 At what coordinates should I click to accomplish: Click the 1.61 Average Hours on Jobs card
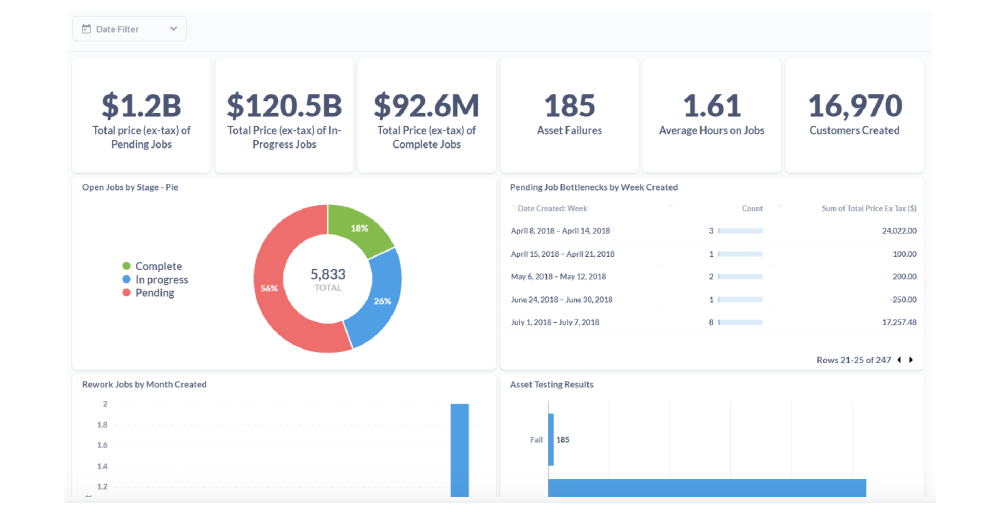tap(712, 115)
